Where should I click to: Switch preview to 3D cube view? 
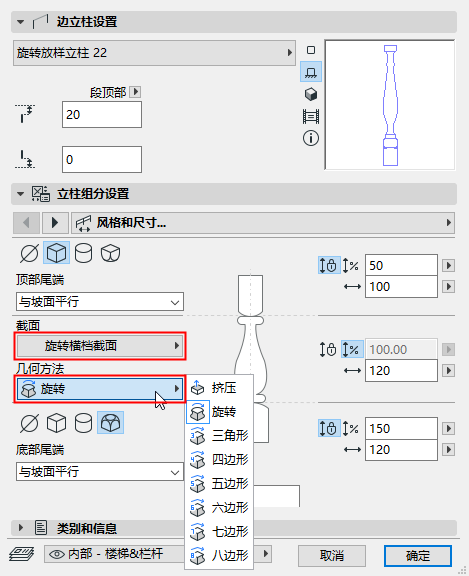click(311, 94)
